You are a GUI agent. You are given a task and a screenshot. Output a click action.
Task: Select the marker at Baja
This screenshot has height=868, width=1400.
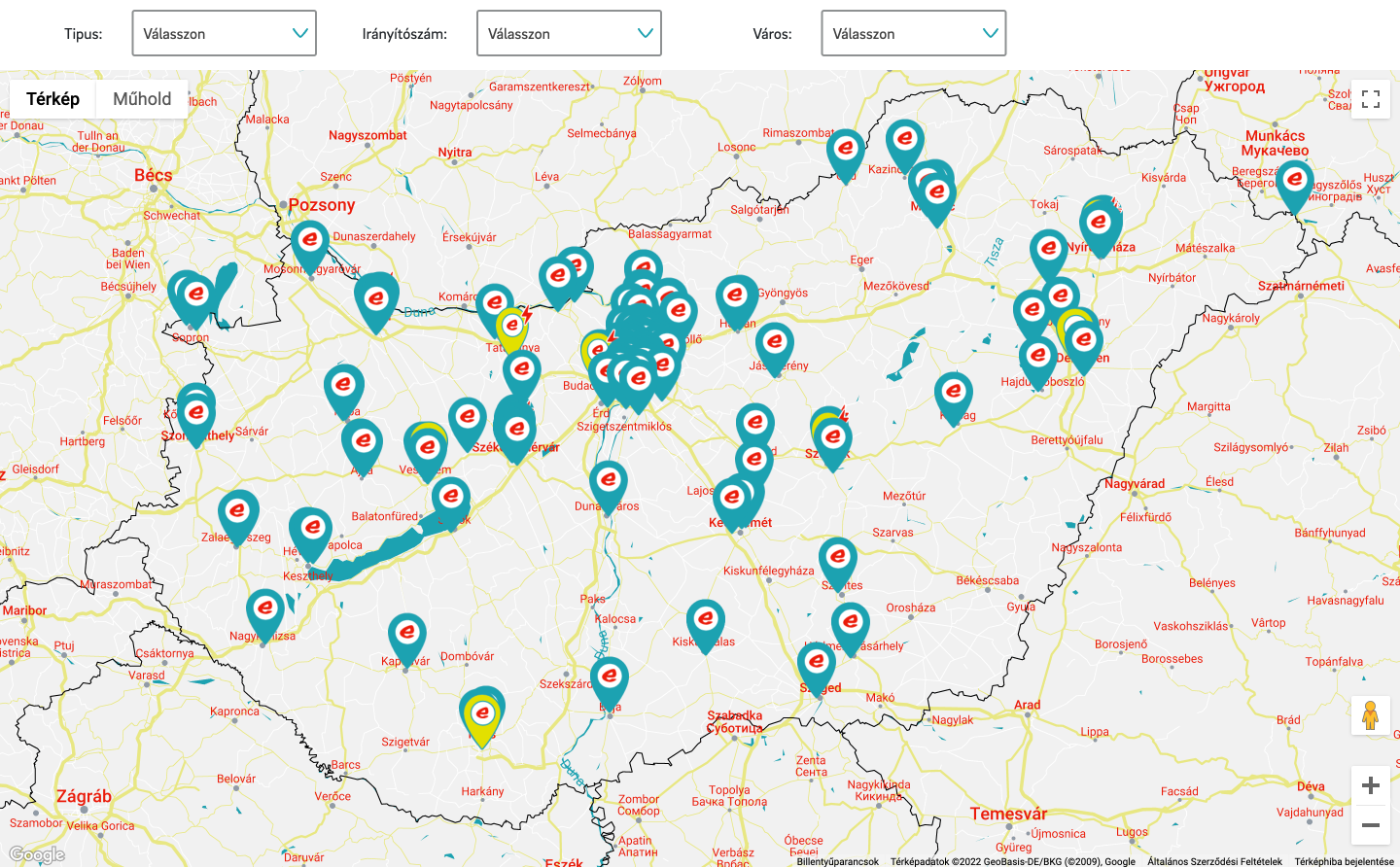pos(609,684)
